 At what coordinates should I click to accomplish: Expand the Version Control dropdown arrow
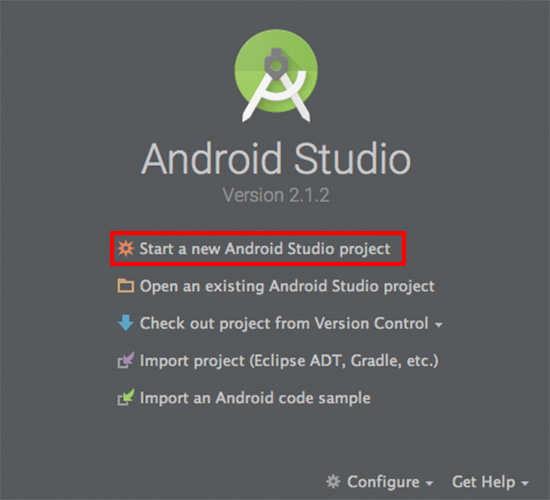(x=438, y=325)
